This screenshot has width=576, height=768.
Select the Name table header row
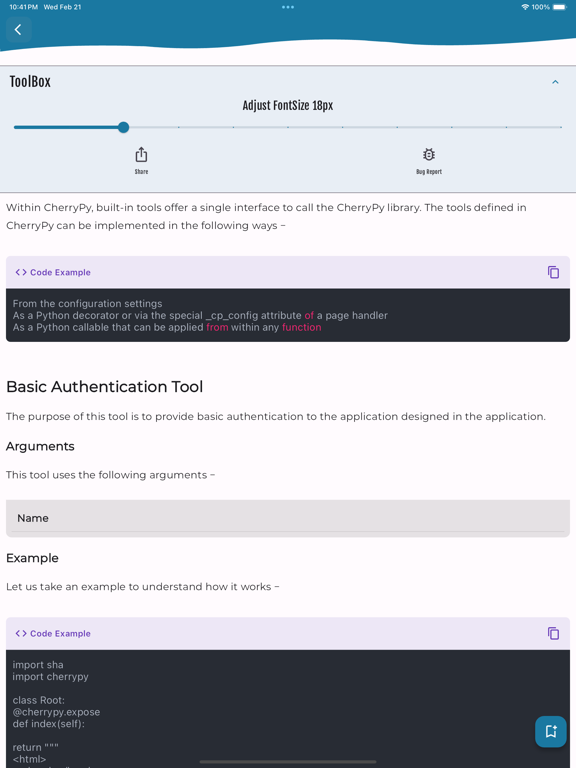pos(288,518)
